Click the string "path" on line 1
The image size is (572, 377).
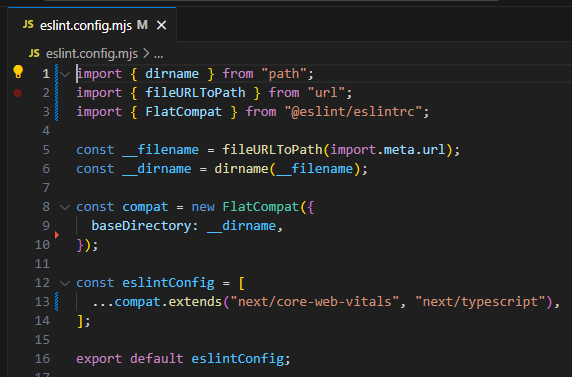click(284, 74)
